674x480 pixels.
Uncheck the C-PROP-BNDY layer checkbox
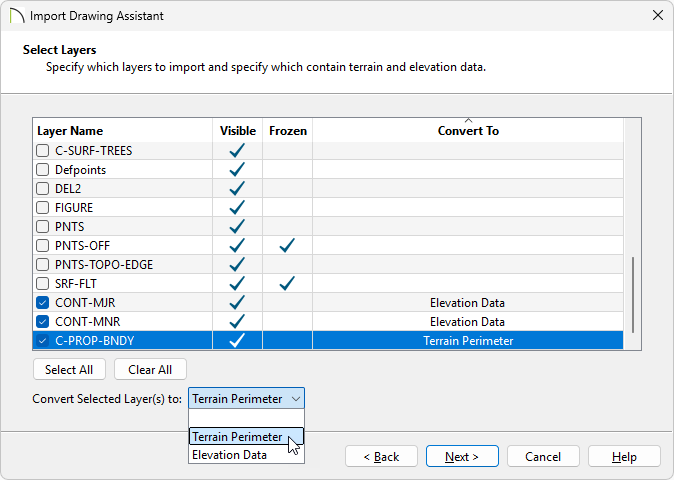(43, 341)
